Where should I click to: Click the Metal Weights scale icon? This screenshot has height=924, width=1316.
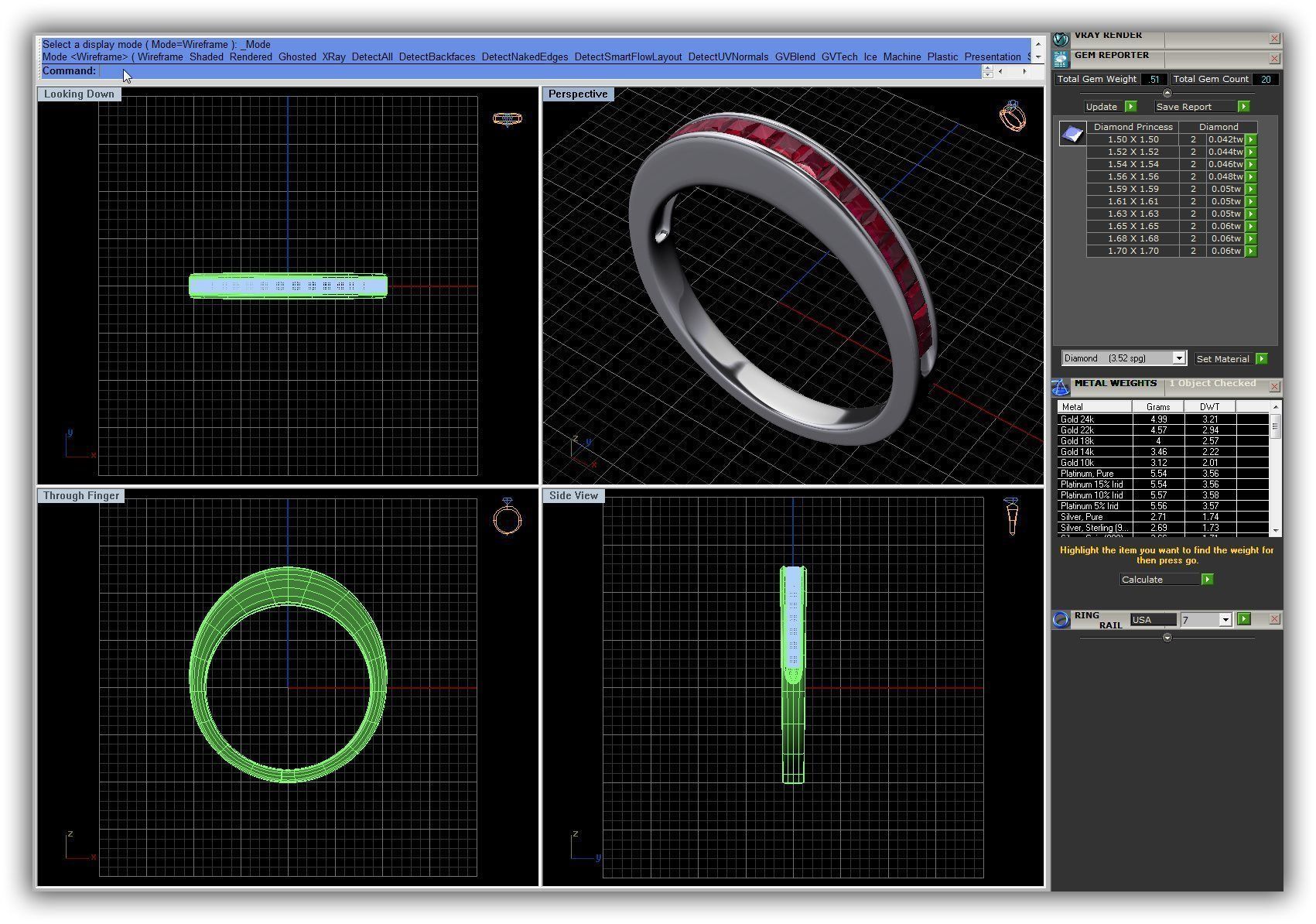click(1061, 385)
